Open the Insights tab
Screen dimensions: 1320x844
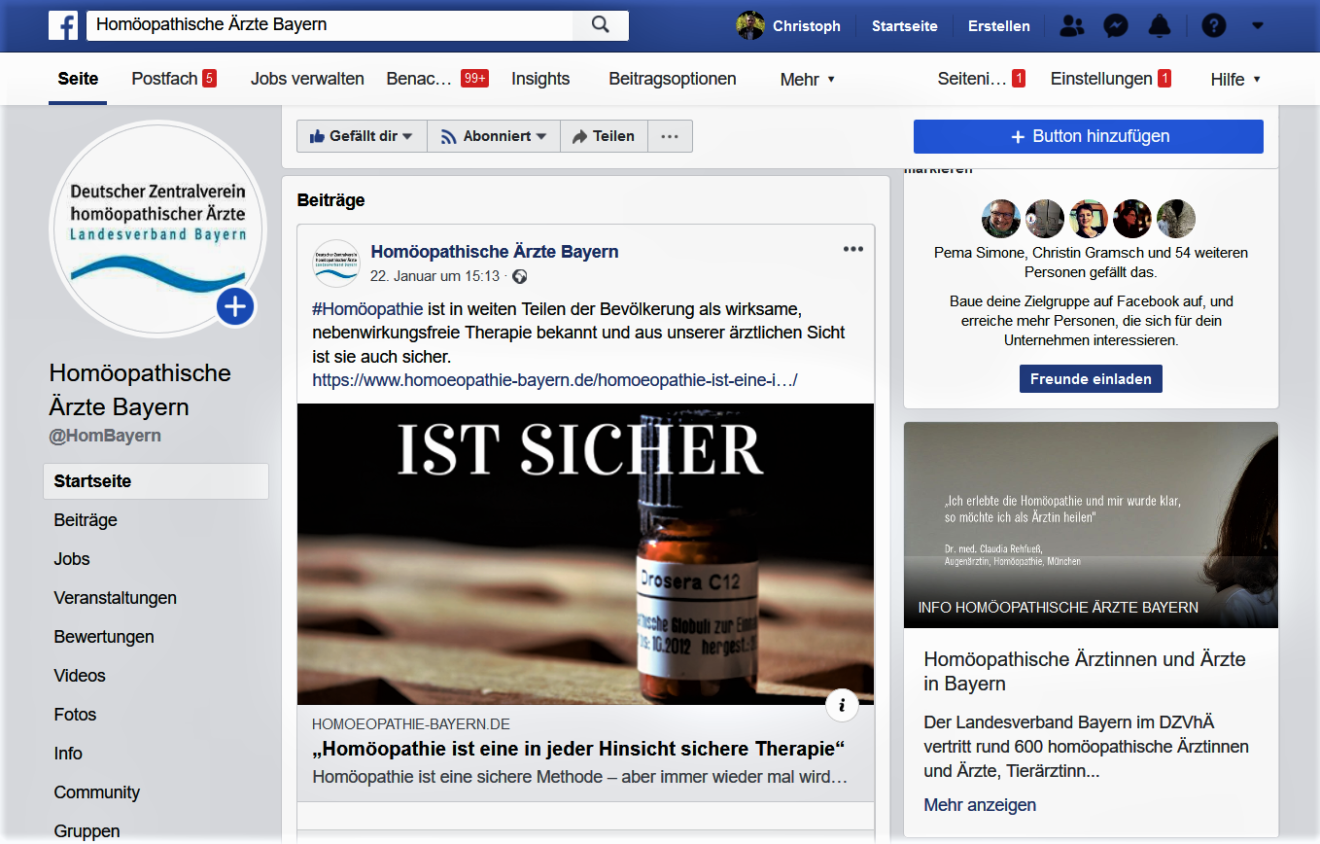tap(540, 79)
